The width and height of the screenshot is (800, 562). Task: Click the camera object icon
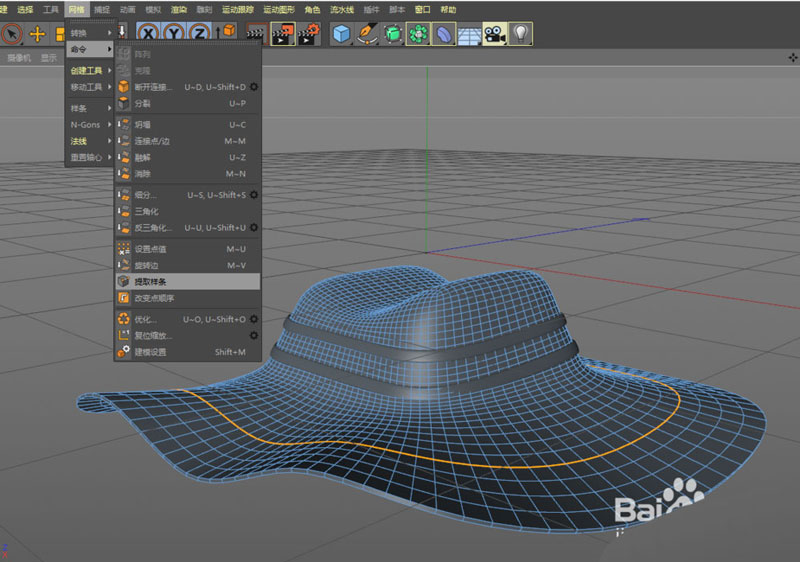tap(494, 34)
